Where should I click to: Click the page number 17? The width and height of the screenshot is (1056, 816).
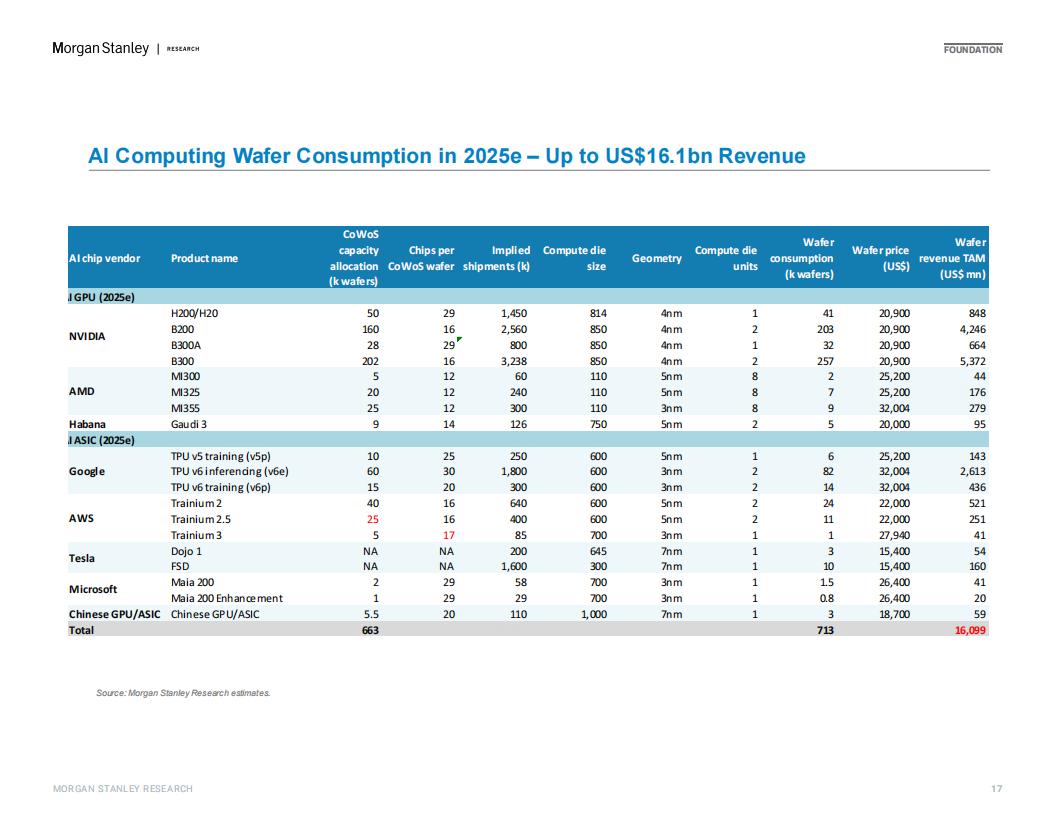click(x=997, y=788)
